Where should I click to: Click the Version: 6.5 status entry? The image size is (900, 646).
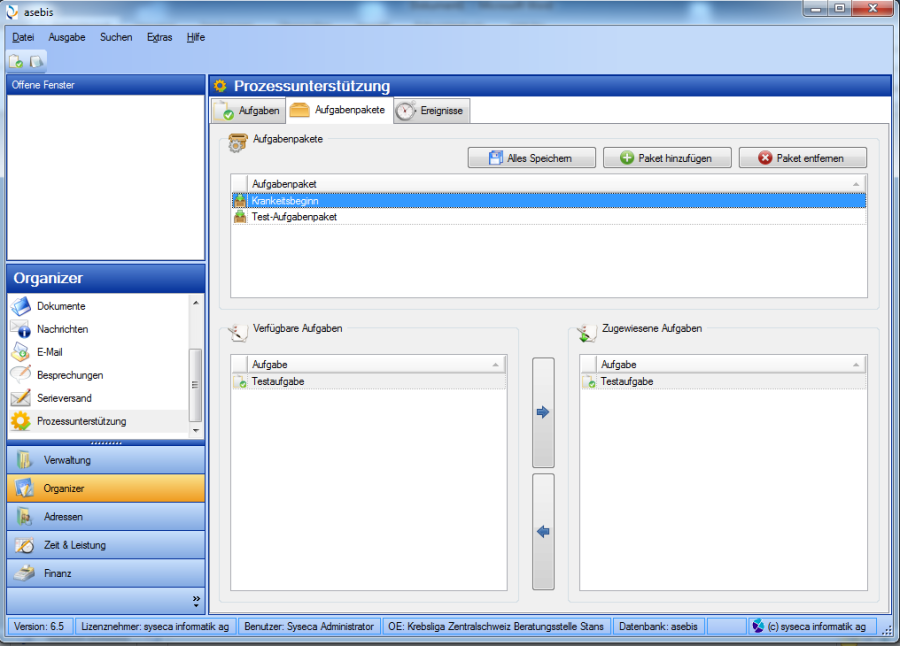(x=39, y=626)
